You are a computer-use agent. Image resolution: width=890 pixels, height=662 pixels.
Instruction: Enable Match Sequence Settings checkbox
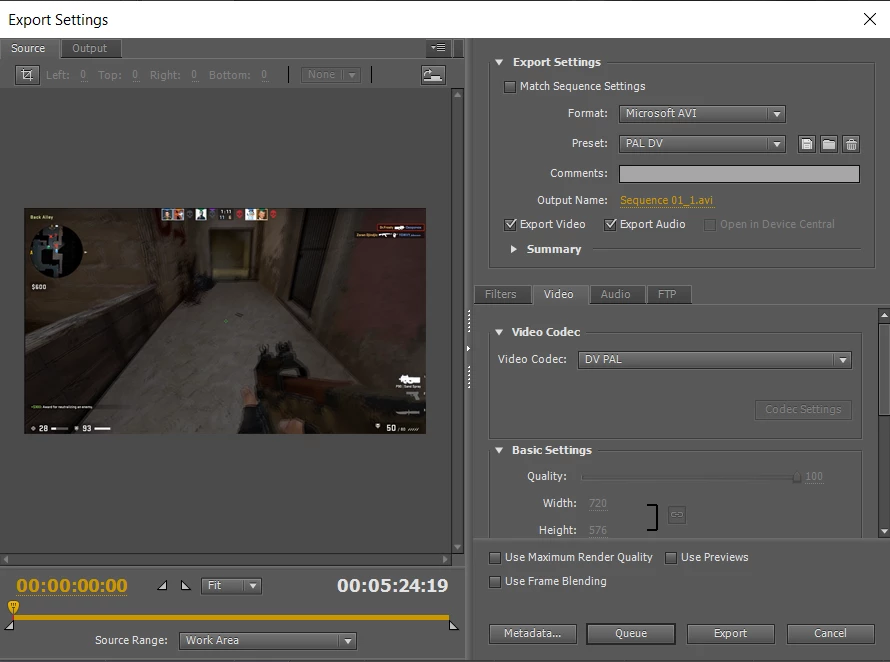(x=510, y=87)
